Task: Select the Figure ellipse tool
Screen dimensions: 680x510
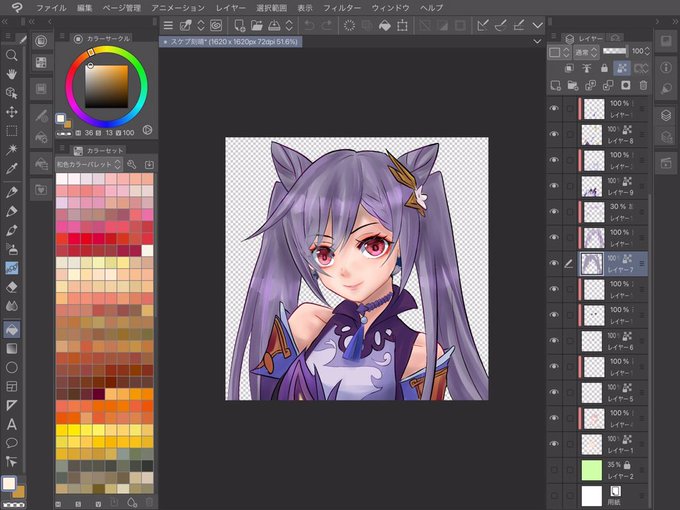Action: pos(12,367)
